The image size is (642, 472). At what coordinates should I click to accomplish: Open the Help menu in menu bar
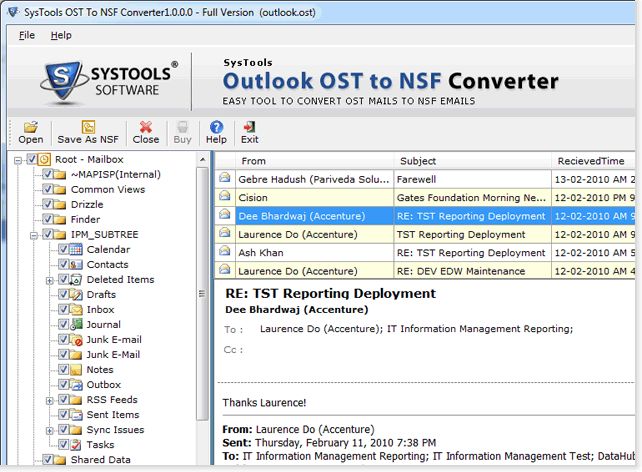(61, 35)
